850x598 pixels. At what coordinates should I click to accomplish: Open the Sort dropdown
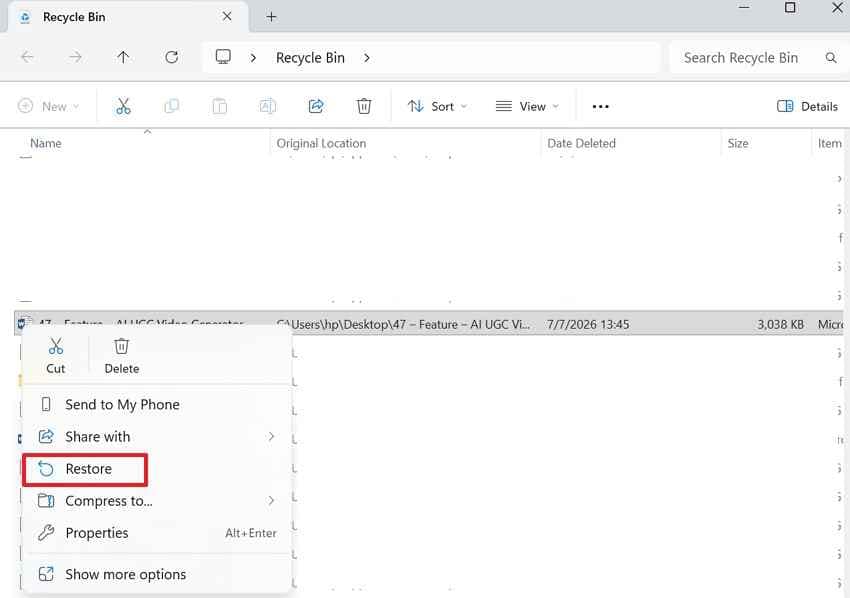pyautogui.click(x=437, y=106)
